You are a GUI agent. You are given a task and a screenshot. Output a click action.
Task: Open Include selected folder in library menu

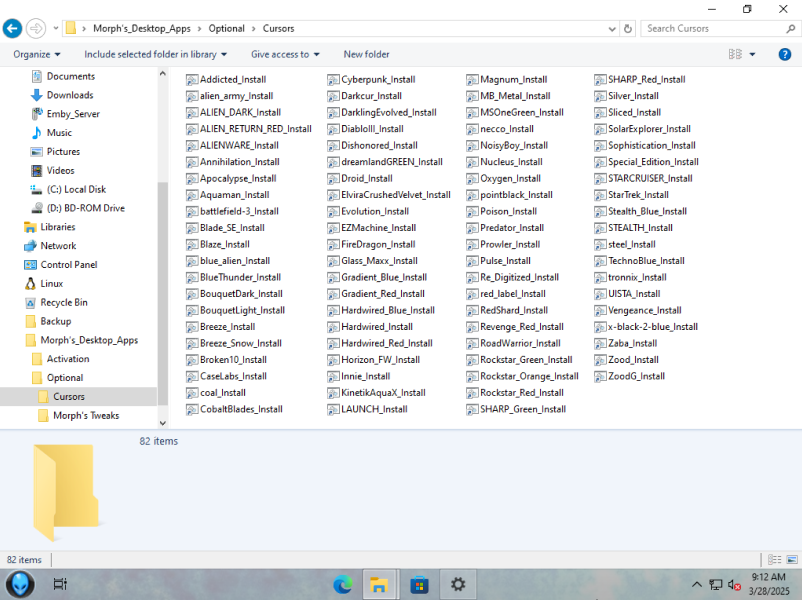pyautogui.click(x=155, y=54)
